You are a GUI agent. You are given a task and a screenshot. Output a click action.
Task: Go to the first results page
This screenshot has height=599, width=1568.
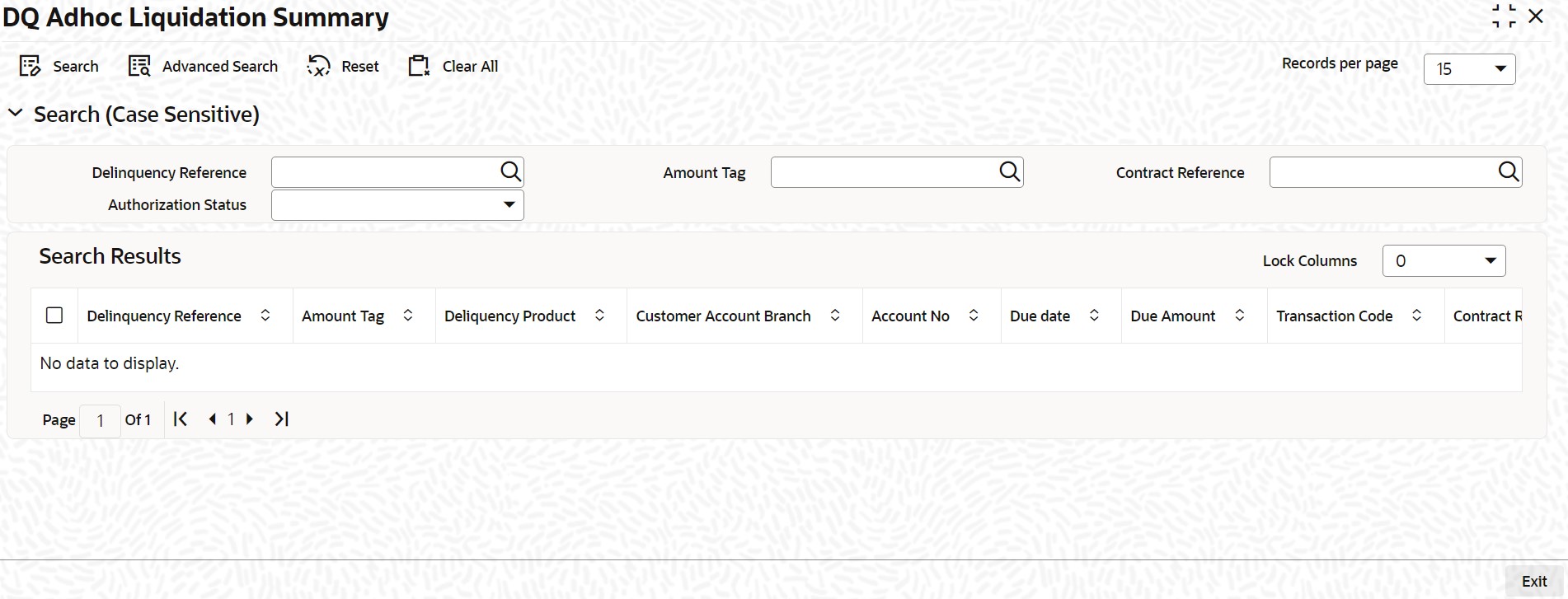click(180, 419)
